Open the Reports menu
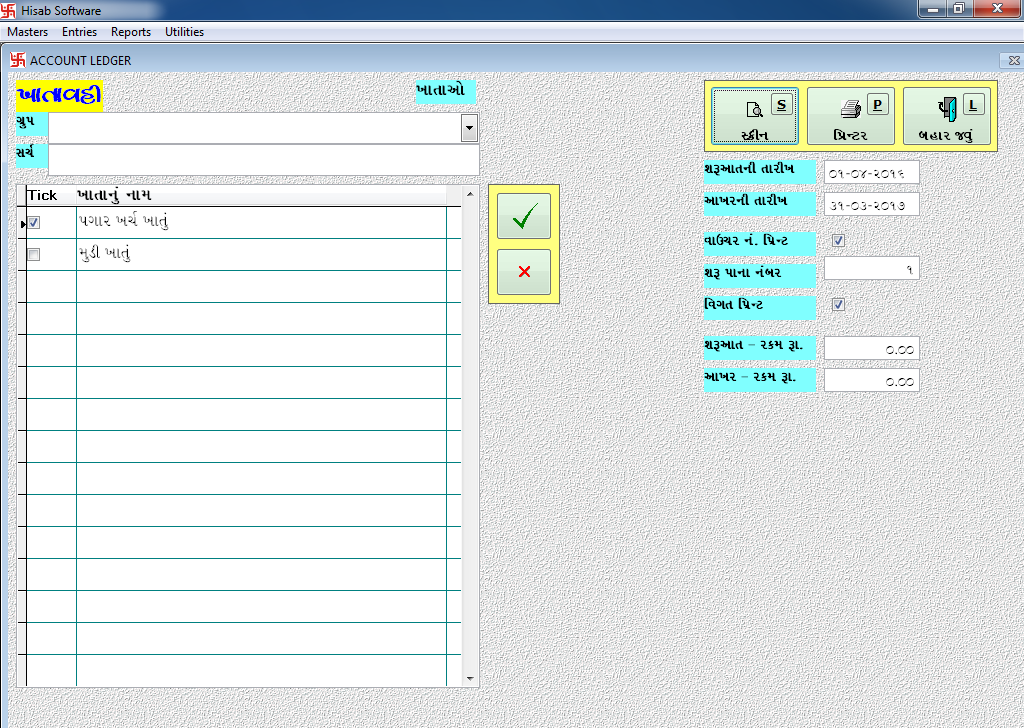Image resolution: width=1024 pixels, height=728 pixels. (x=131, y=31)
